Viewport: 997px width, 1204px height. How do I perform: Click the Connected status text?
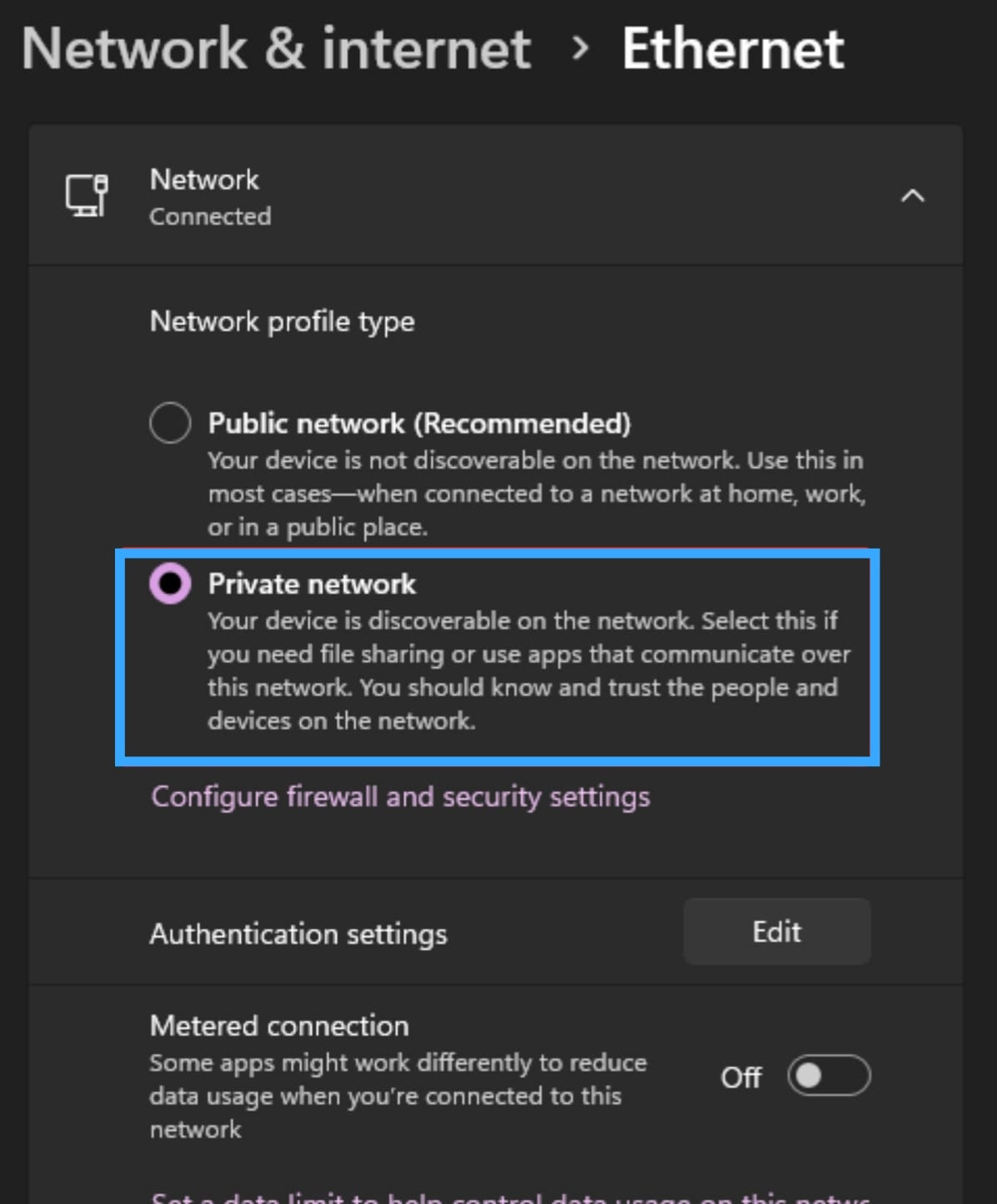(210, 217)
